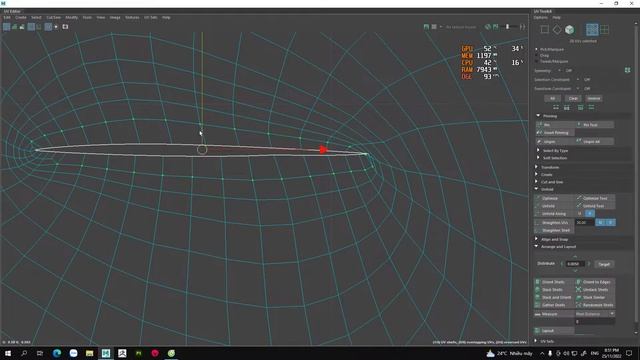Viewport: 640px width, 360px height.
Task: Click the Distribute value input field
Action: 575,264
